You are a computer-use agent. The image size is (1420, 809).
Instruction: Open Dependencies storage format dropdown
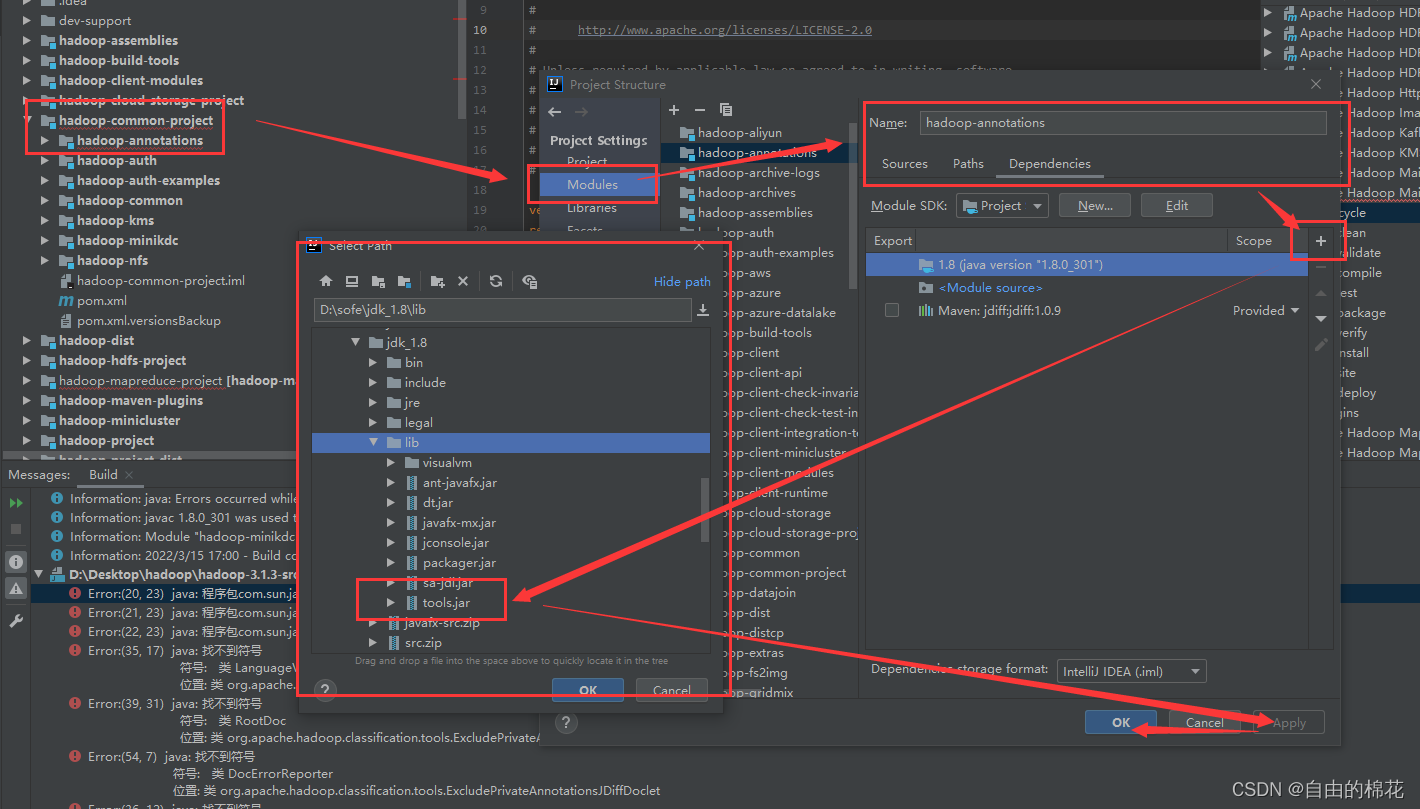coord(1132,671)
